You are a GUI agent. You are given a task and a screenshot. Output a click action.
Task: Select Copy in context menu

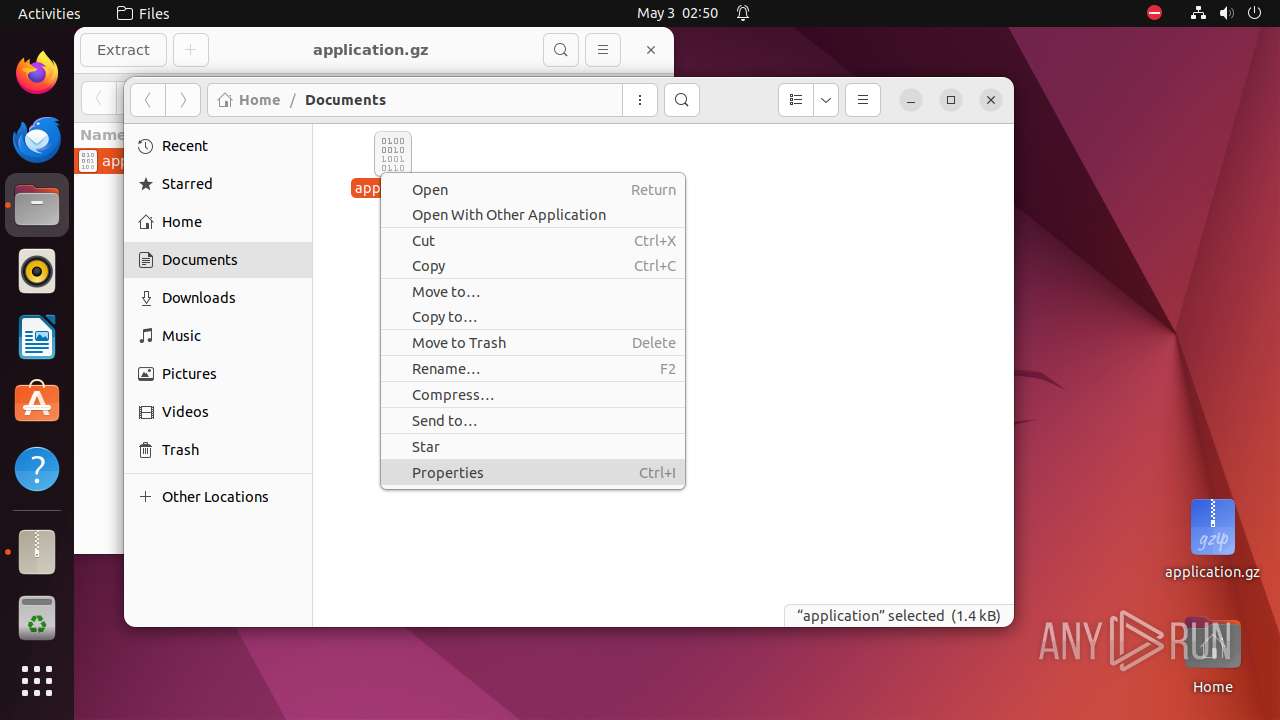533,266
